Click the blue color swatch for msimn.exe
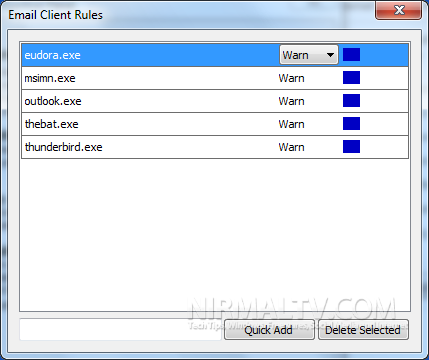Image resolution: width=429 pixels, height=360 pixels. click(351, 78)
